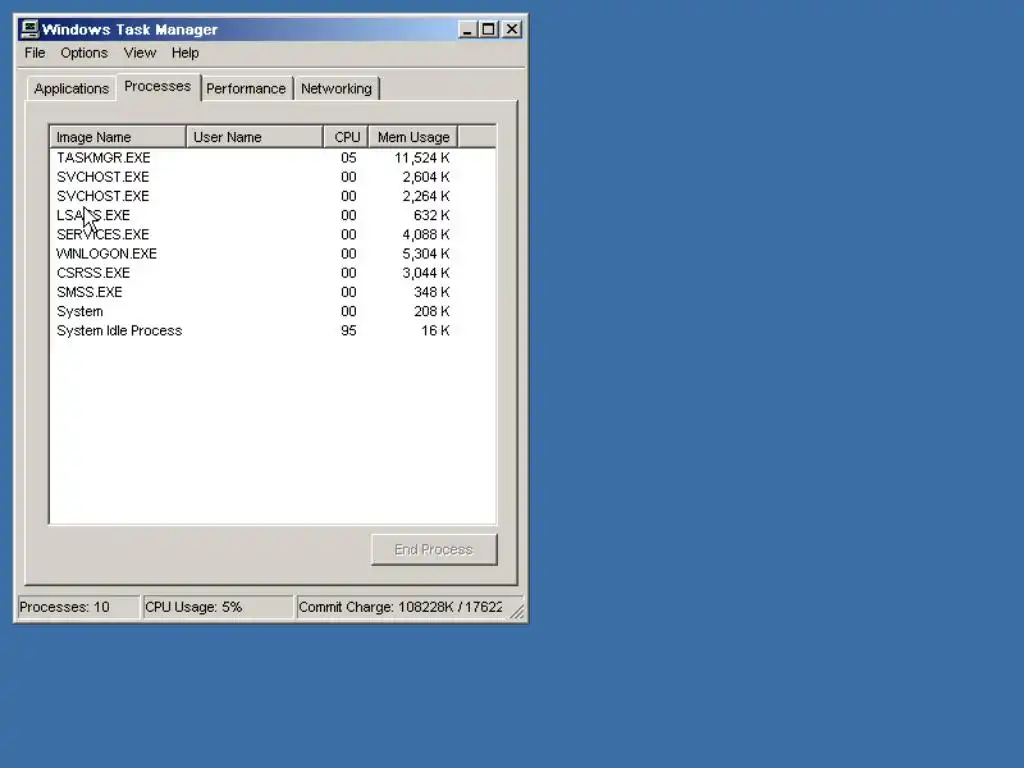This screenshot has width=1024, height=768.
Task: Select the SERVICES.EXE process
Action: (x=272, y=234)
